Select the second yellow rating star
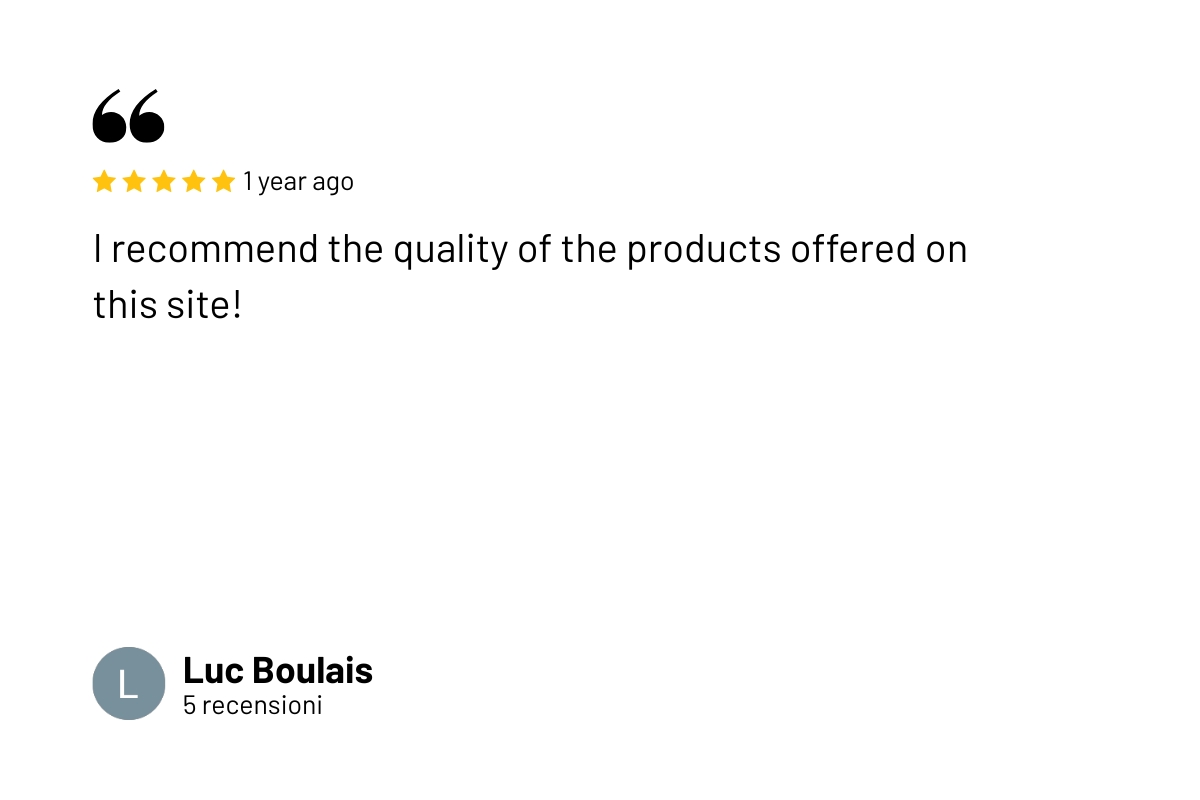 134,181
